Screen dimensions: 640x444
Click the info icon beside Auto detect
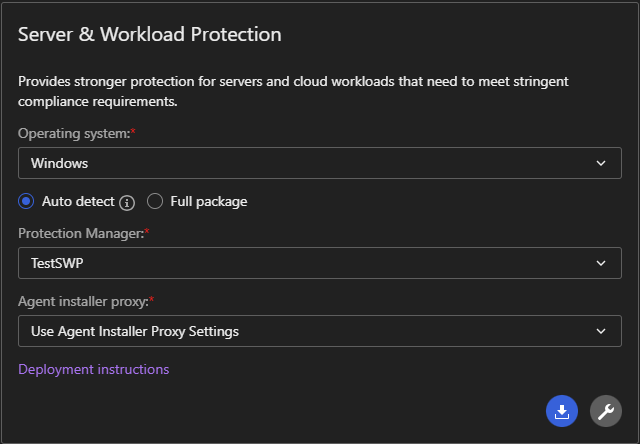[x=127, y=202]
